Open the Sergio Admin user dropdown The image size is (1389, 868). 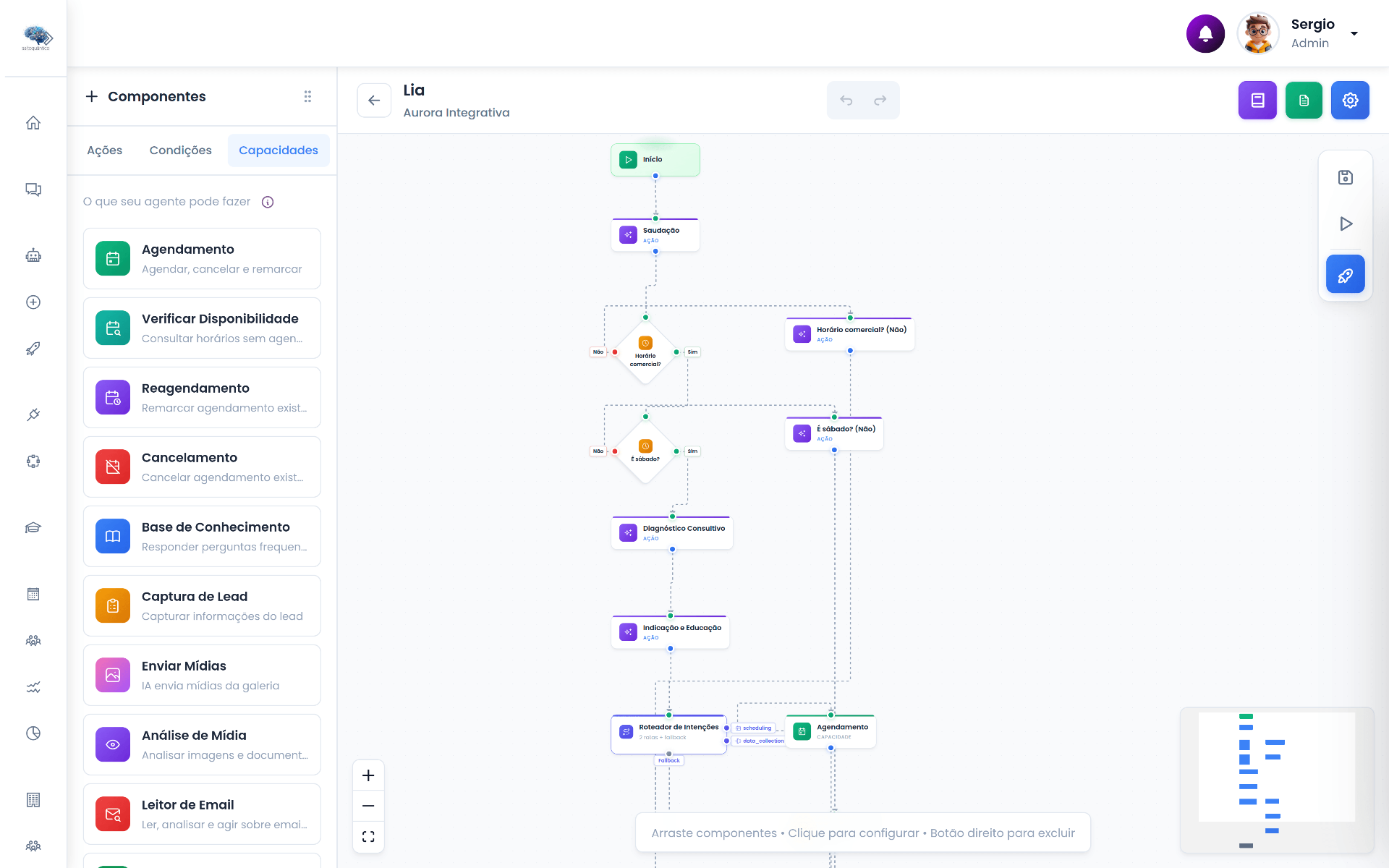pyautogui.click(x=1354, y=33)
